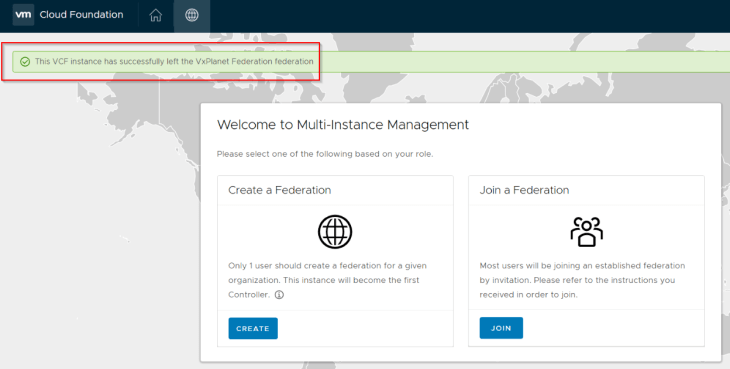Screen dimensions: 730x369
Task: Click the green success checkmark icon
Action: (x=25, y=61)
